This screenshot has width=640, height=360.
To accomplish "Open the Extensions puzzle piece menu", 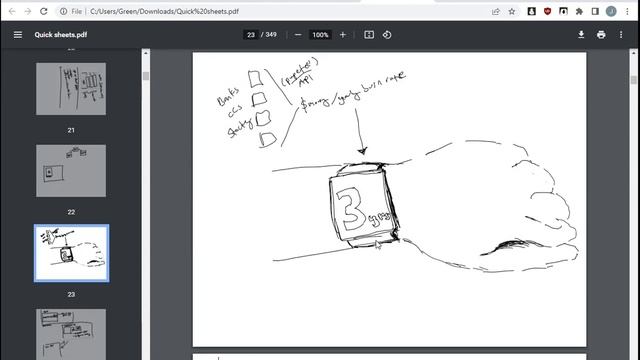I will click(579, 11).
